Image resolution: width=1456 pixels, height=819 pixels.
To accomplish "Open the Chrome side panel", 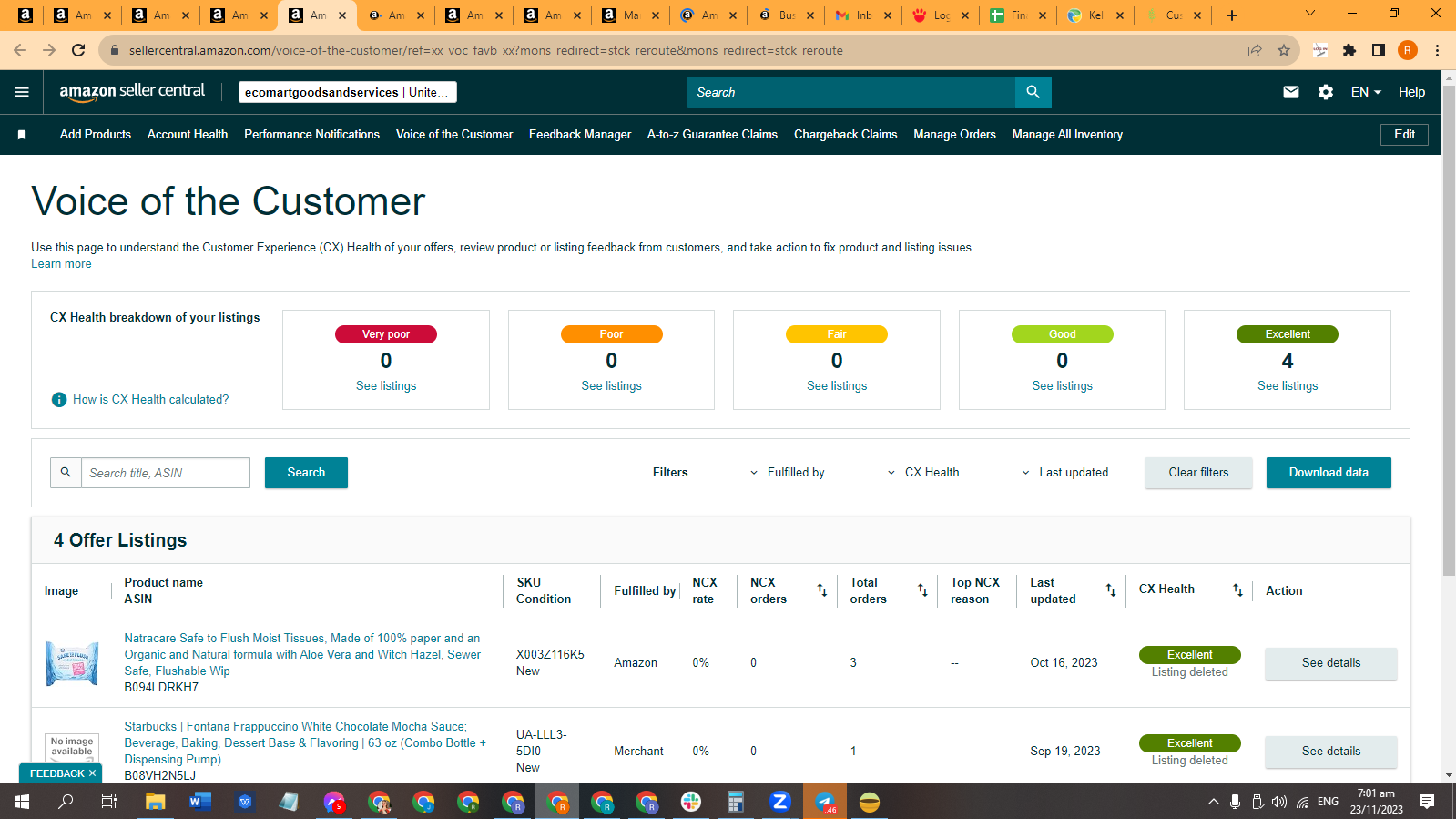I will coord(1379,50).
